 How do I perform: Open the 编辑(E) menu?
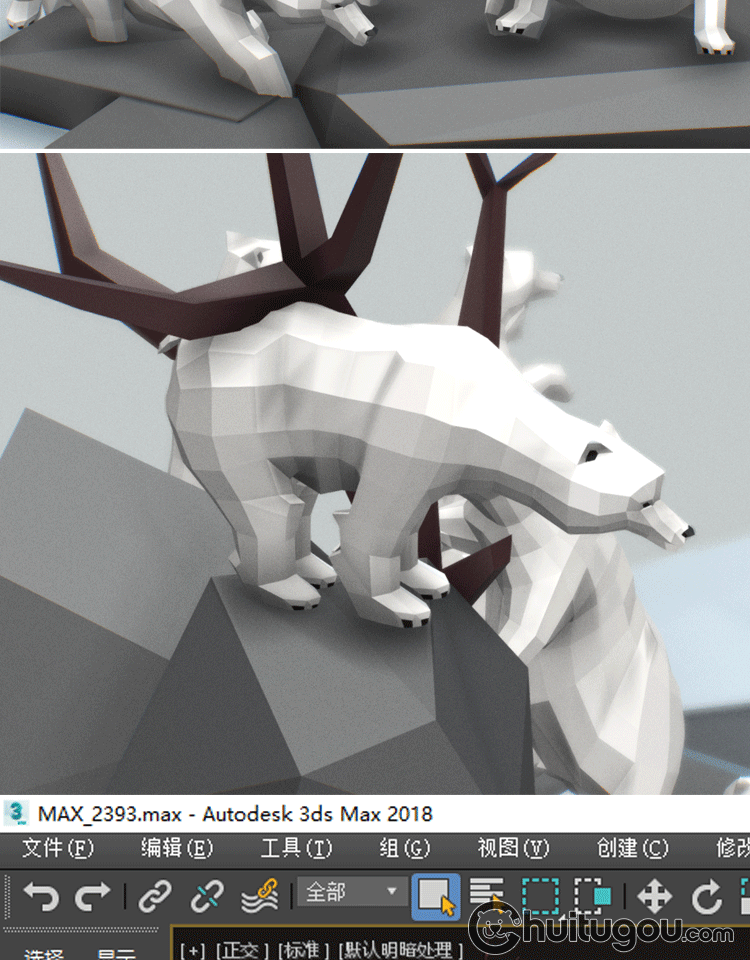pos(177,848)
